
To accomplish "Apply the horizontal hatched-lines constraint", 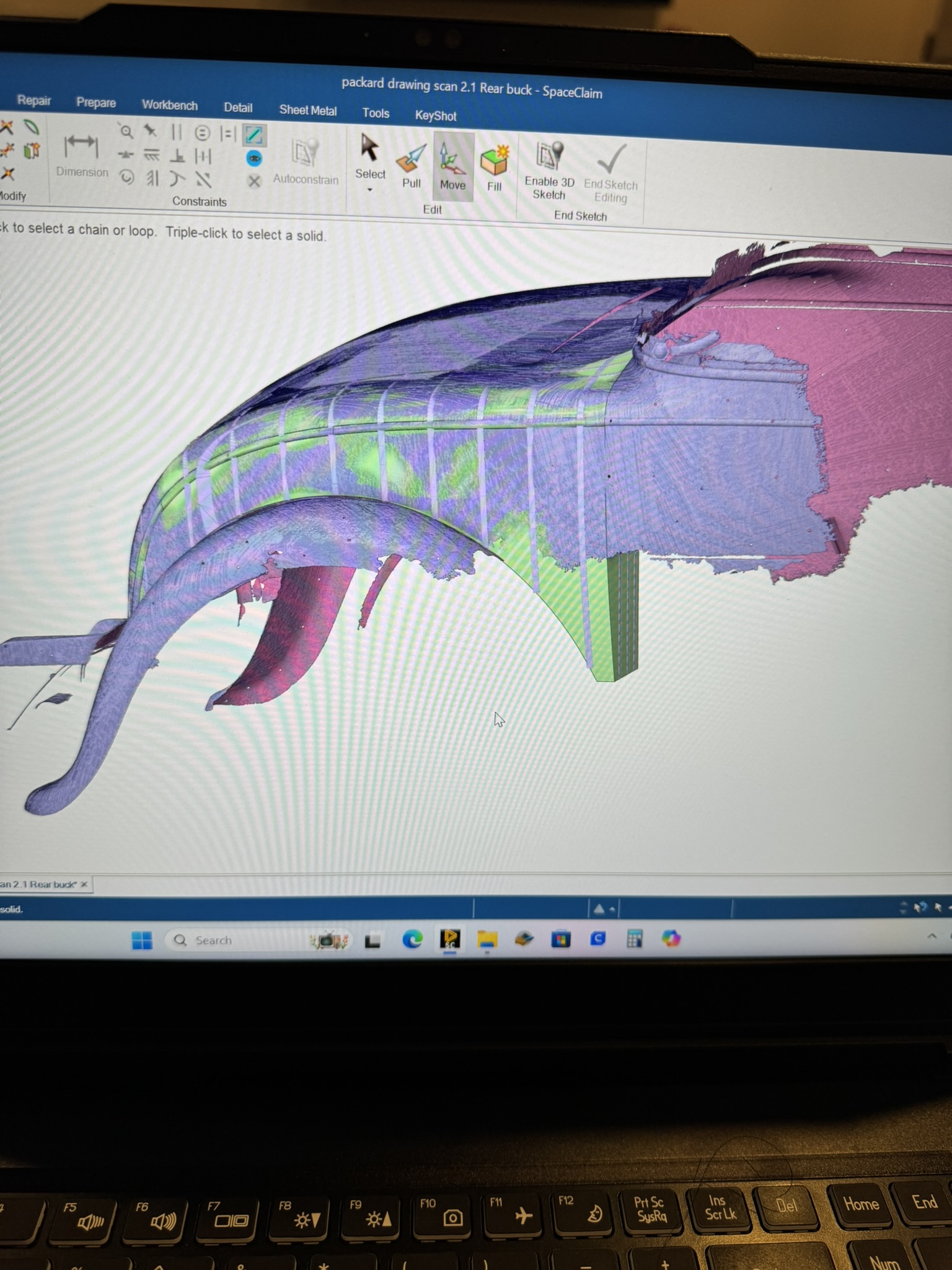I will (x=151, y=155).
